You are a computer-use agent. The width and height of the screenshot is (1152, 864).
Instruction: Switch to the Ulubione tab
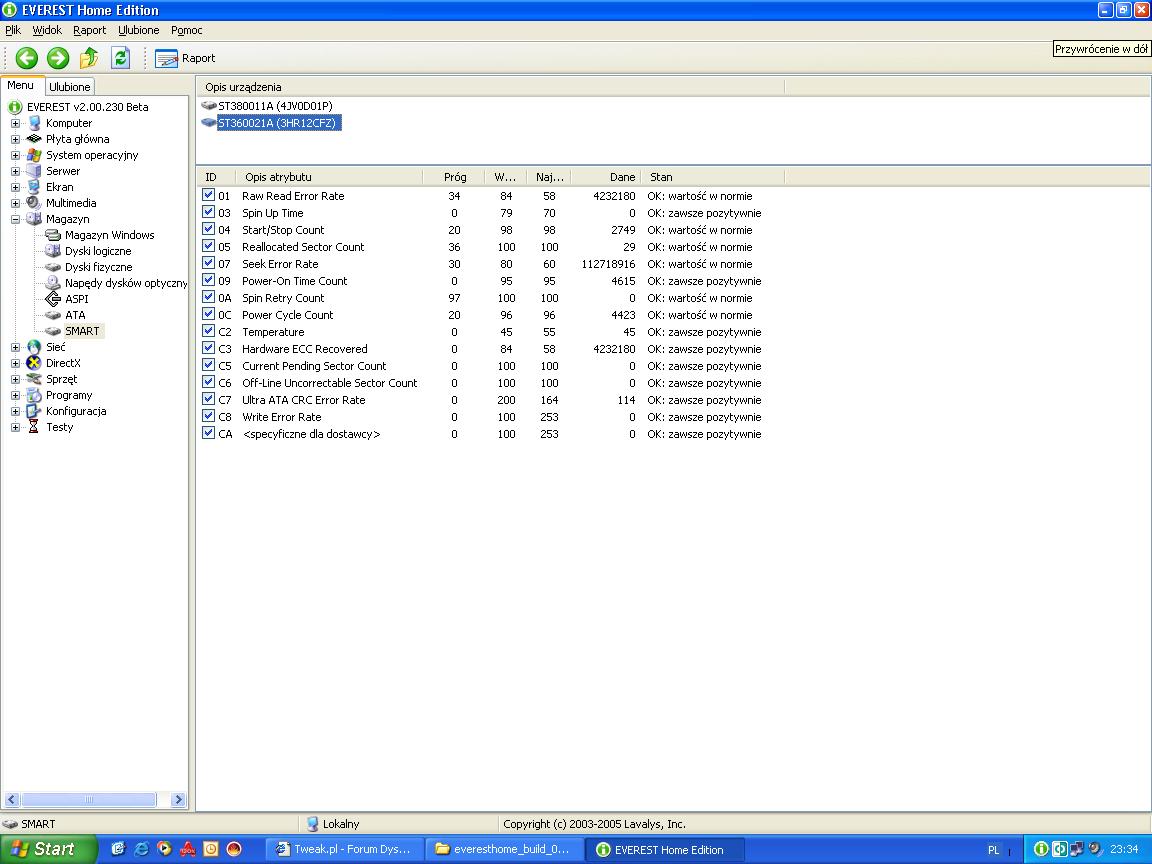pos(70,87)
